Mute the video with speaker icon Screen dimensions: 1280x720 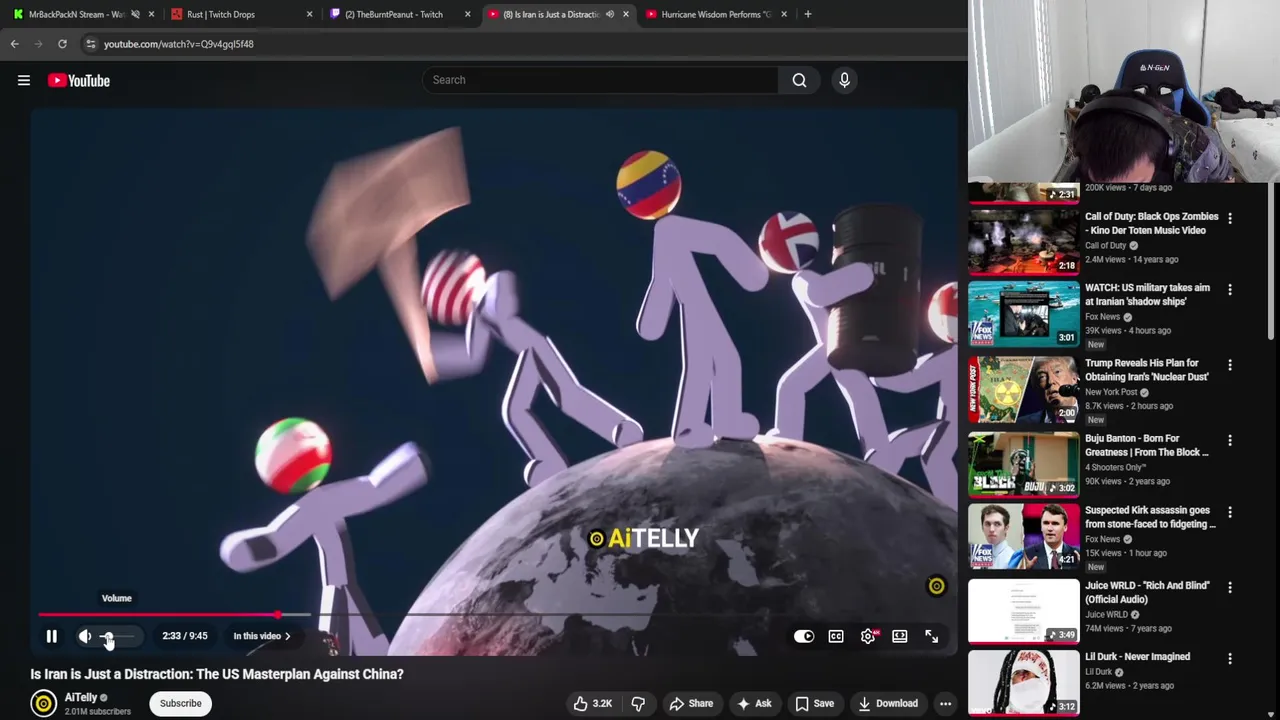pyautogui.click(x=85, y=636)
